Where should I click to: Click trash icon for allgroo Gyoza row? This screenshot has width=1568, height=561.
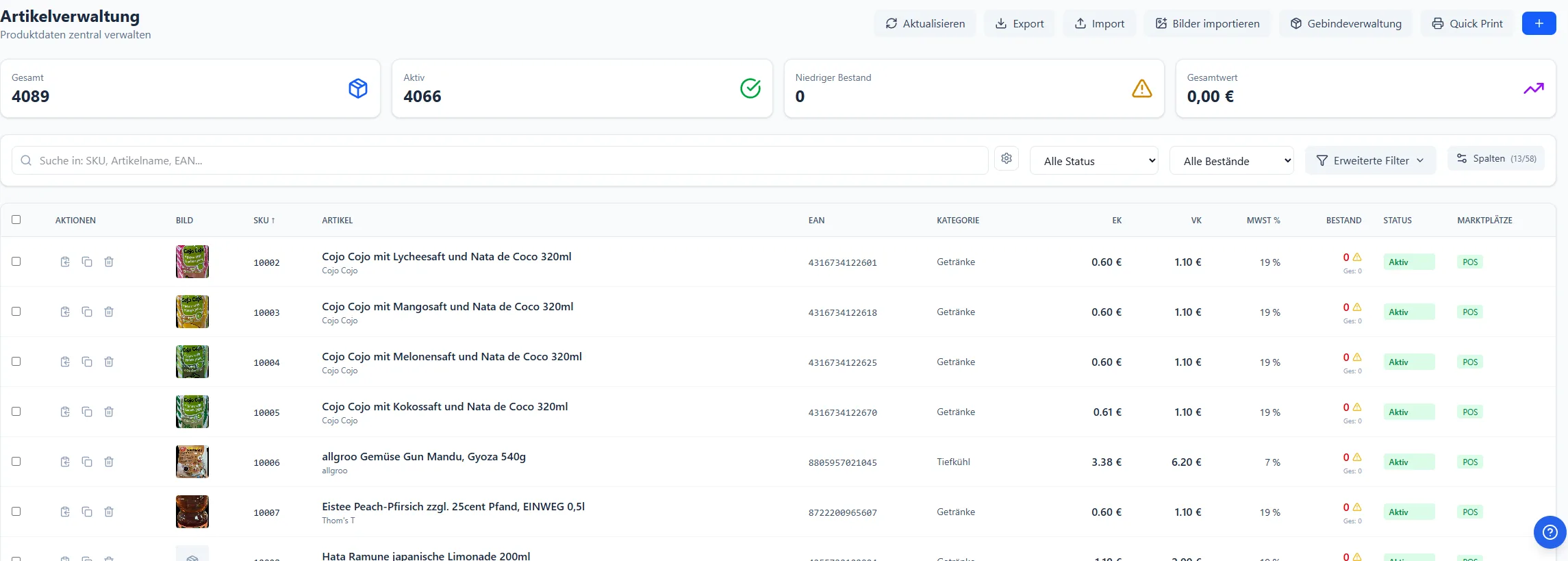tap(109, 462)
